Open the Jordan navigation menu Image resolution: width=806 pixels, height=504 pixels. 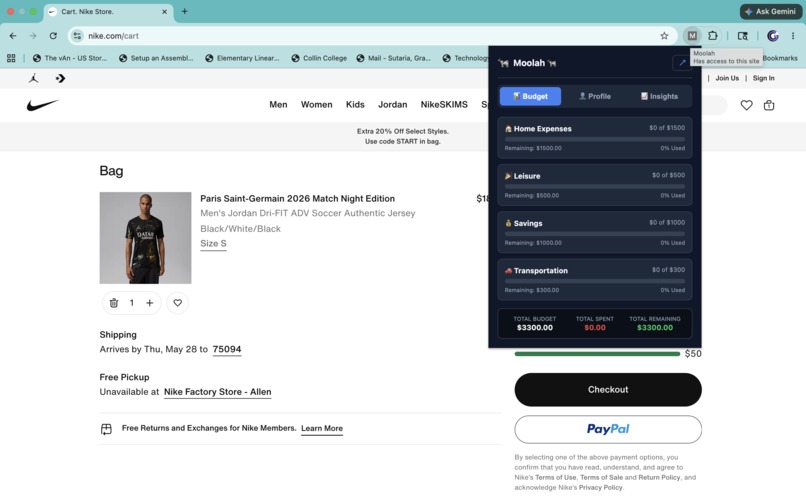tap(392, 104)
